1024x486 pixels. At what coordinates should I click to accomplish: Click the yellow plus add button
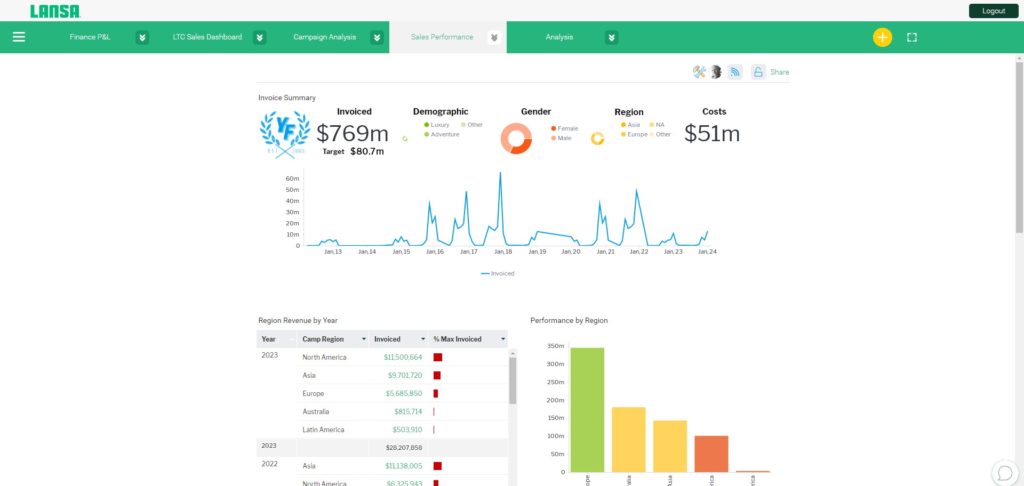pyautogui.click(x=882, y=37)
